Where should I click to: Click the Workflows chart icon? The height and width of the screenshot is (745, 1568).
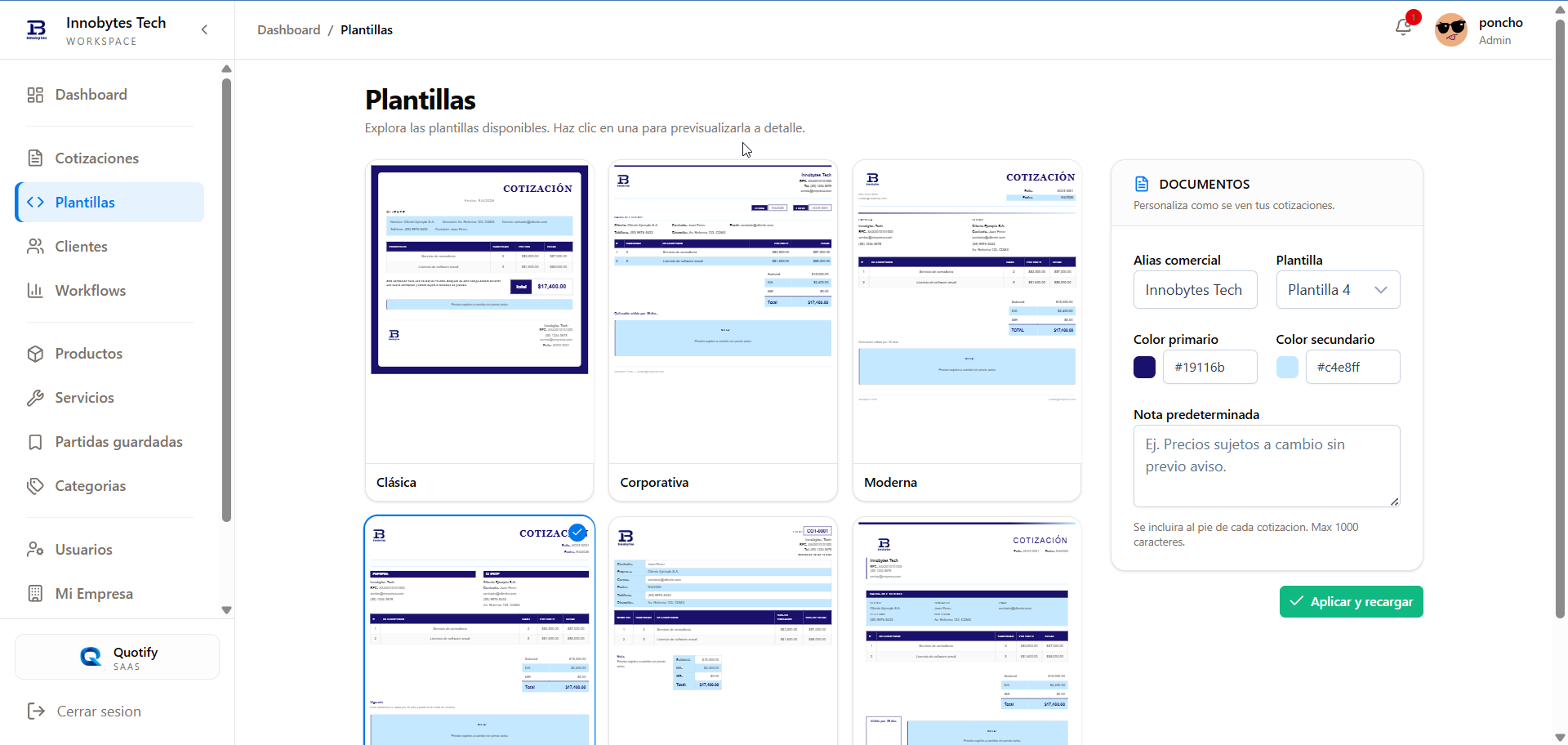click(x=35, y=291)
